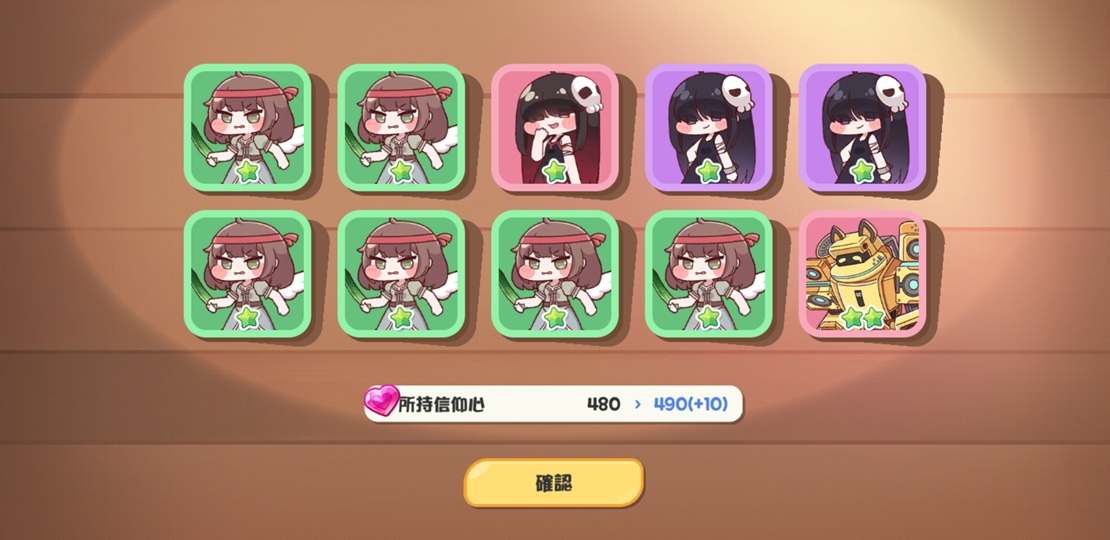
Task: Click the current 480 faith heart count
Action: [x=603, y=404]
